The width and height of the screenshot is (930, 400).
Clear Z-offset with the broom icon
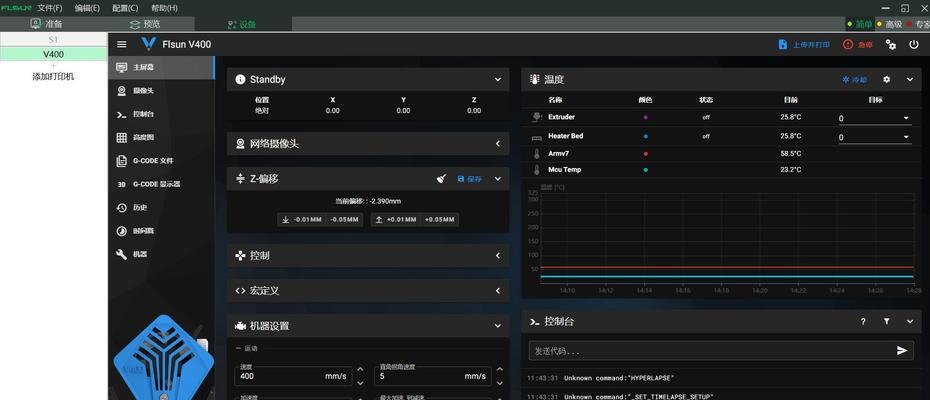441,179
